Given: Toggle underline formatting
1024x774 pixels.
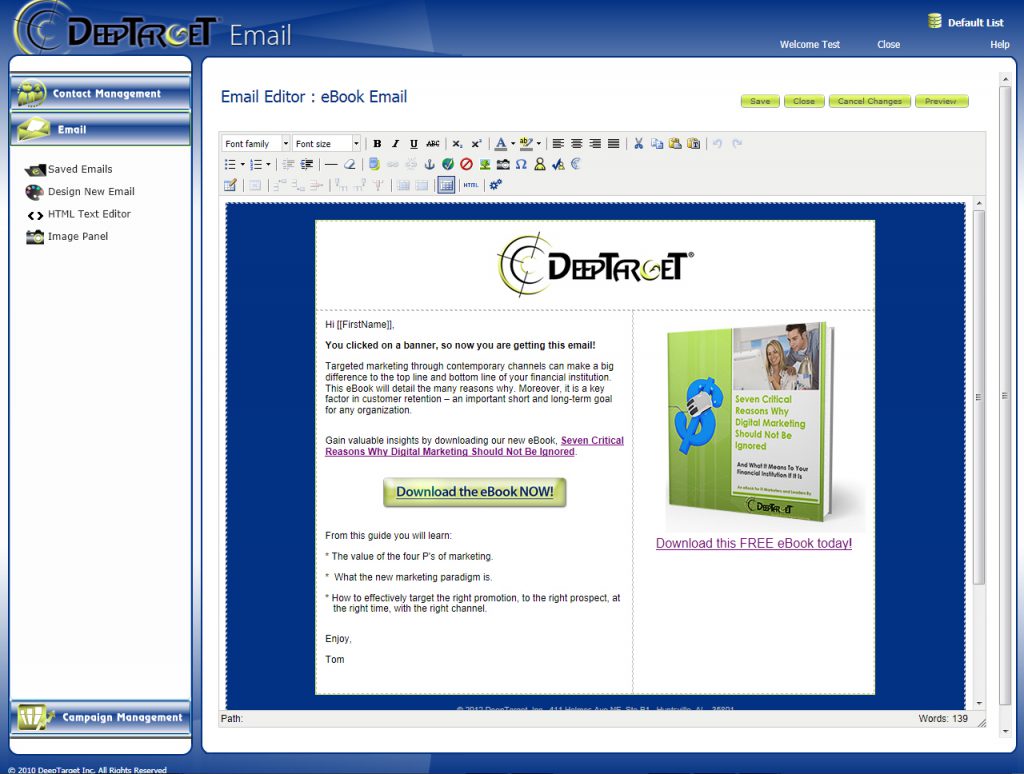Looking at the screenshot, I should 413,144.
